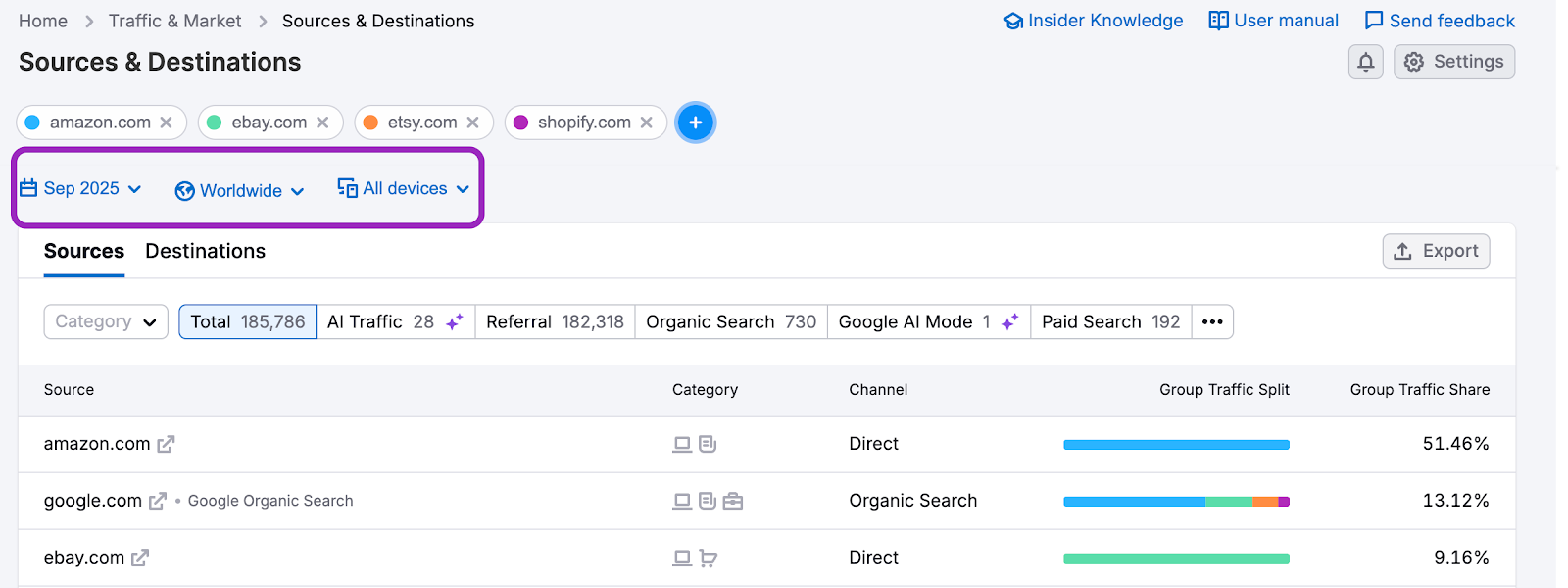Remove shopify.com domain chip
The width and height of the screenshot is (1568, 588).
646,122
